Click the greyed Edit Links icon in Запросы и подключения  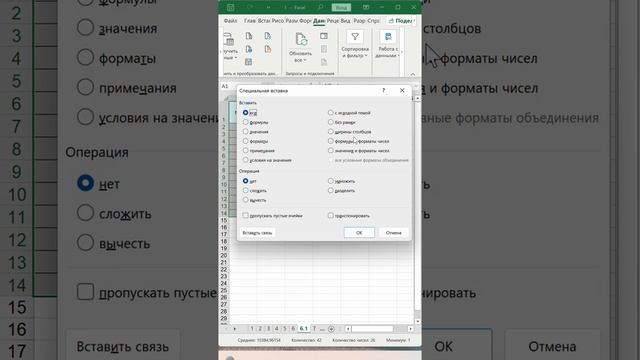click(x=324, y=62)
